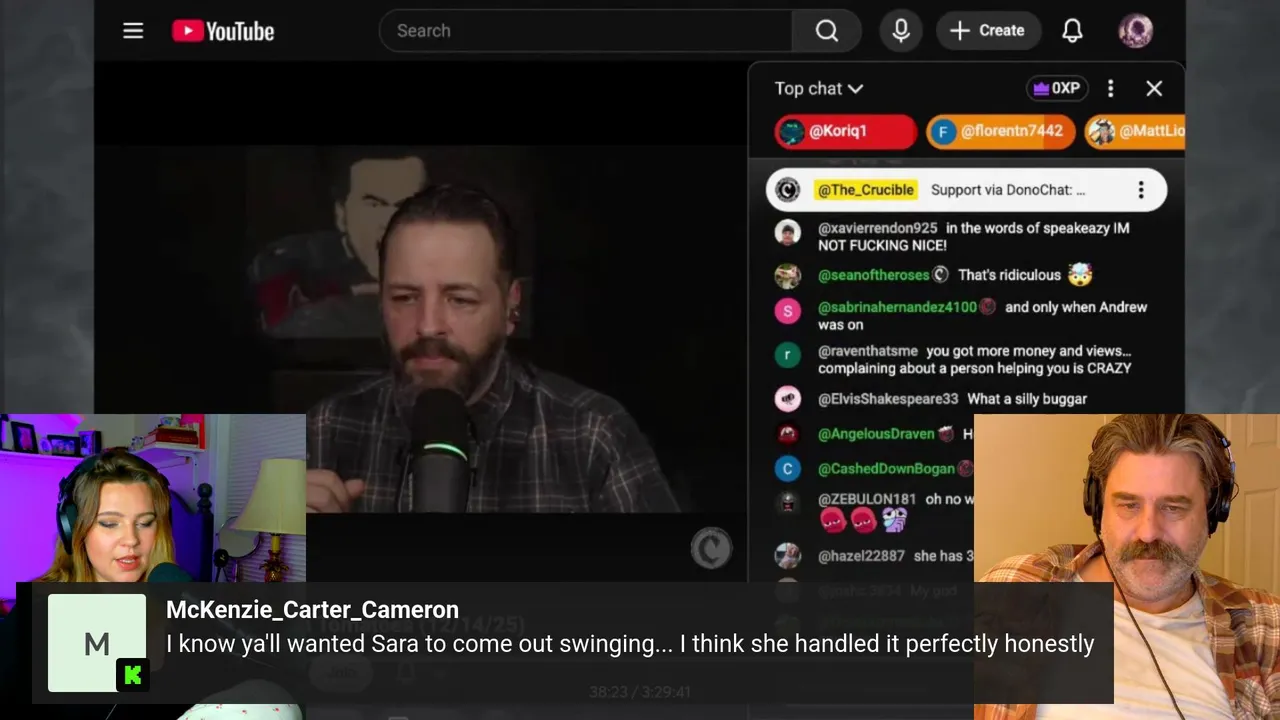This screenshot has height=720, width=1280.
Task: Focus the Search input field
Action: pos(586,31)
